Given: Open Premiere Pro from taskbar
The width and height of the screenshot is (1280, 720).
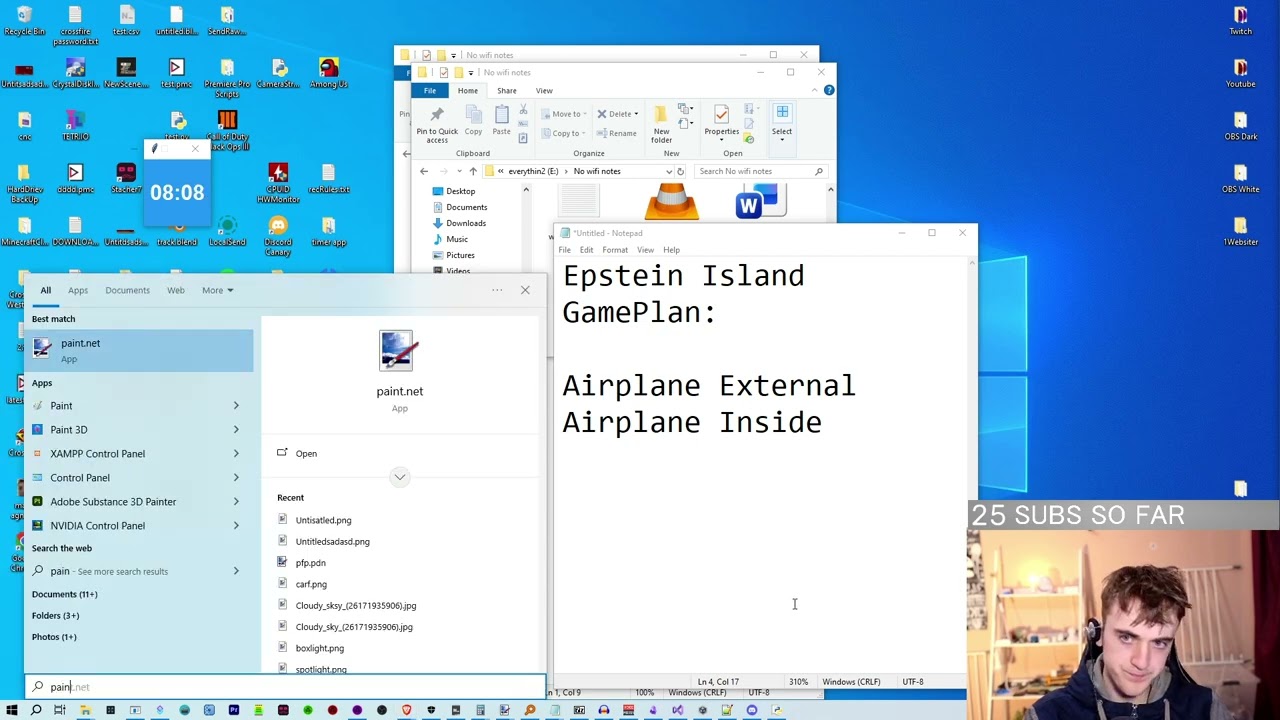Looking at the screenshot, I should (x=233, y=710).
